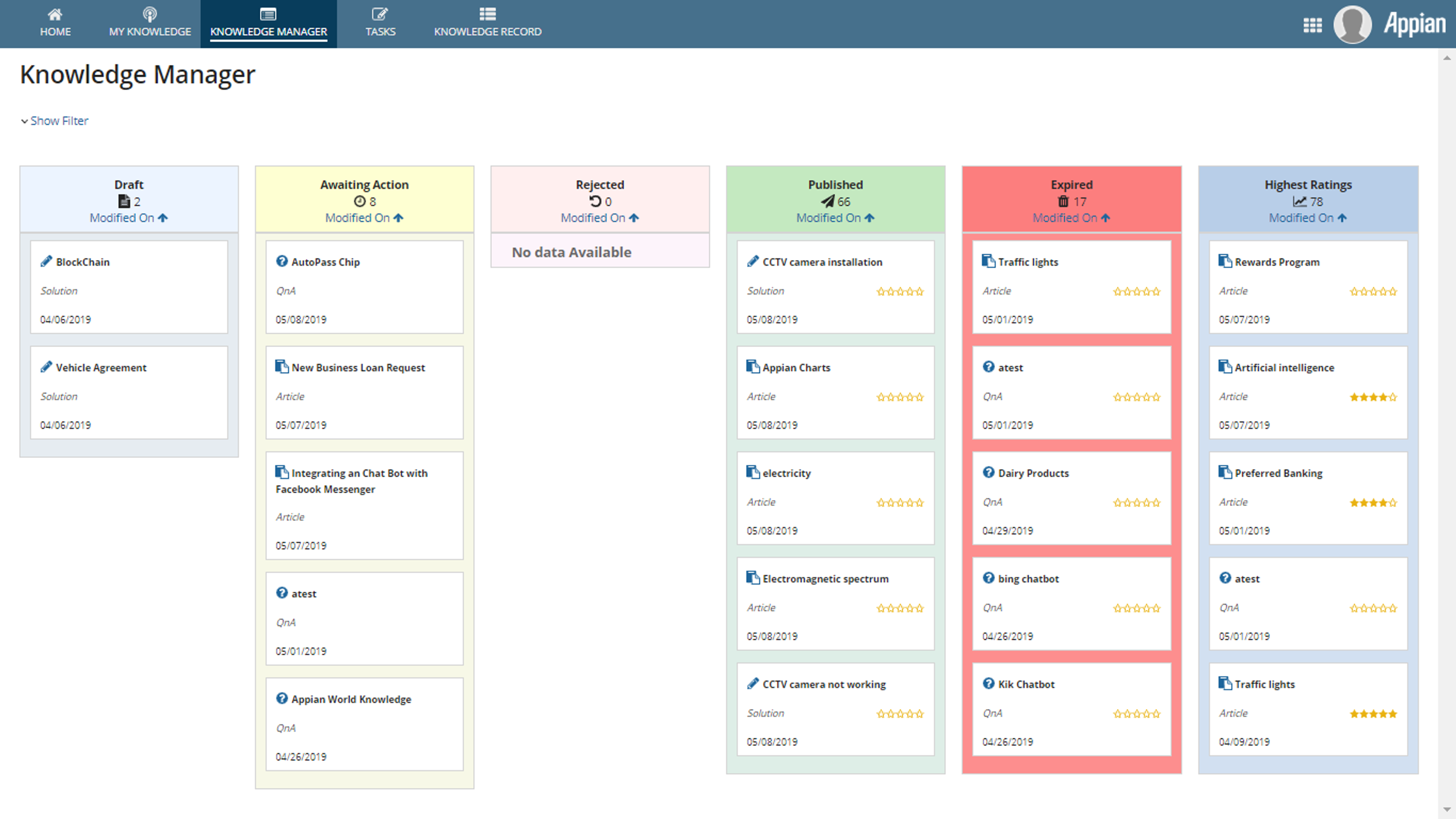Click the Appian World Knowledge question icon
The image size is (1456, 819).
(x=282, y=698)
